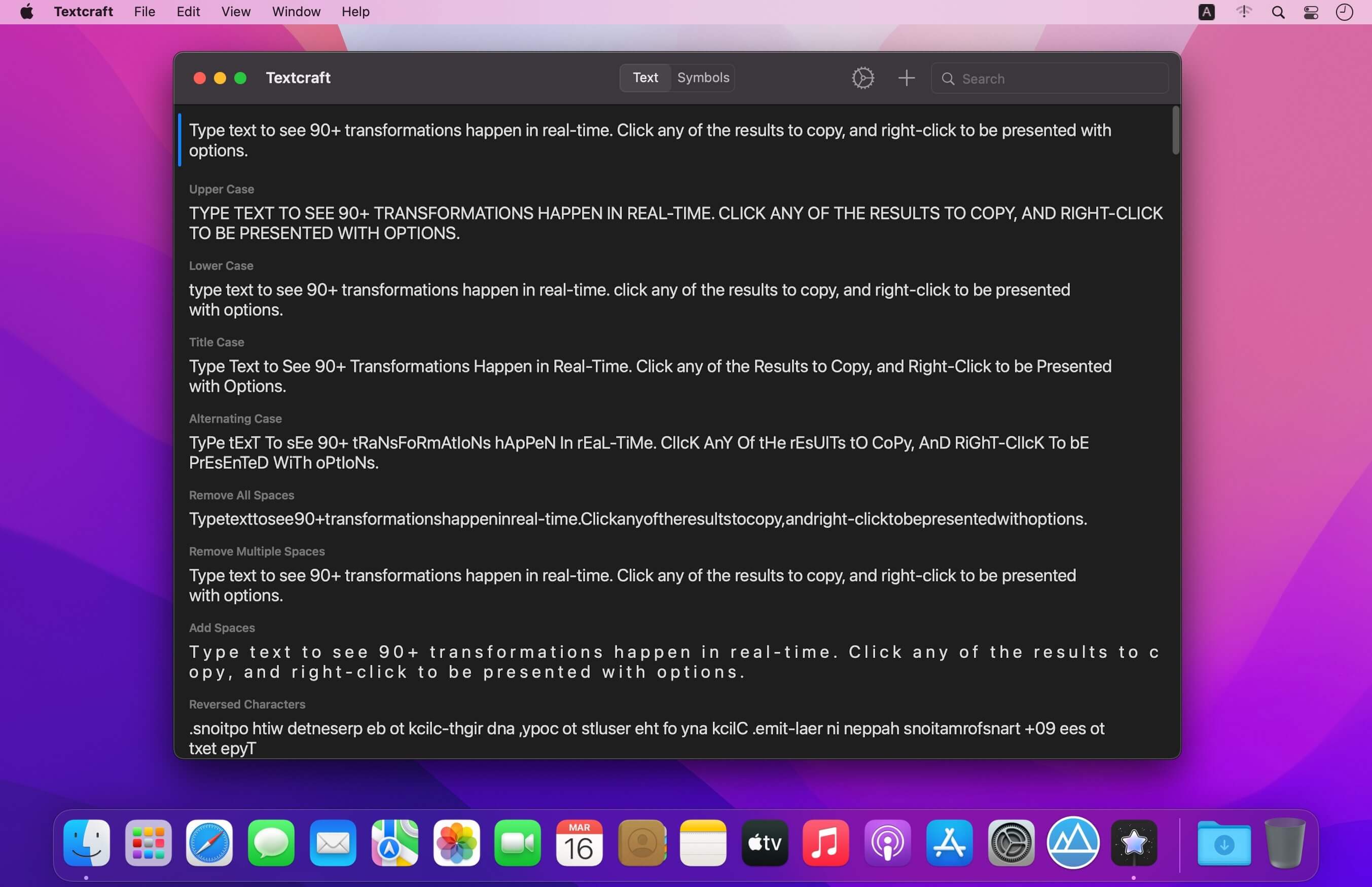Open Messages from the Dock
Image resolution: width=1372 pixels, height=887 pixels.
click(271, 843)
